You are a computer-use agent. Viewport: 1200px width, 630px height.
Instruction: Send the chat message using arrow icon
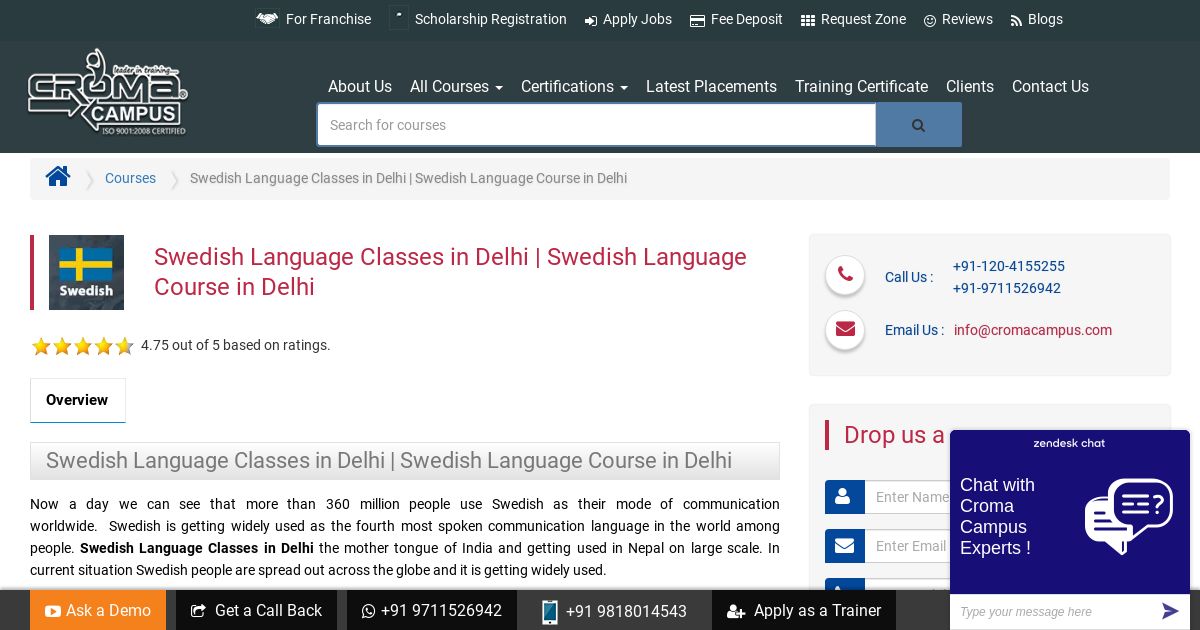(1170, 611)
